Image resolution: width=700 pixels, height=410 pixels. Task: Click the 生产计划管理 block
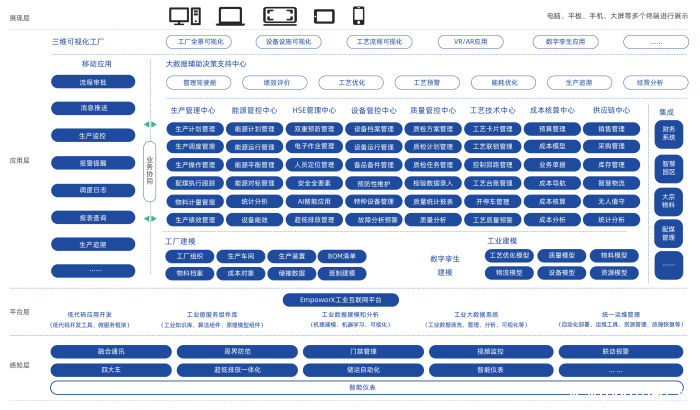tap(194, 129)
